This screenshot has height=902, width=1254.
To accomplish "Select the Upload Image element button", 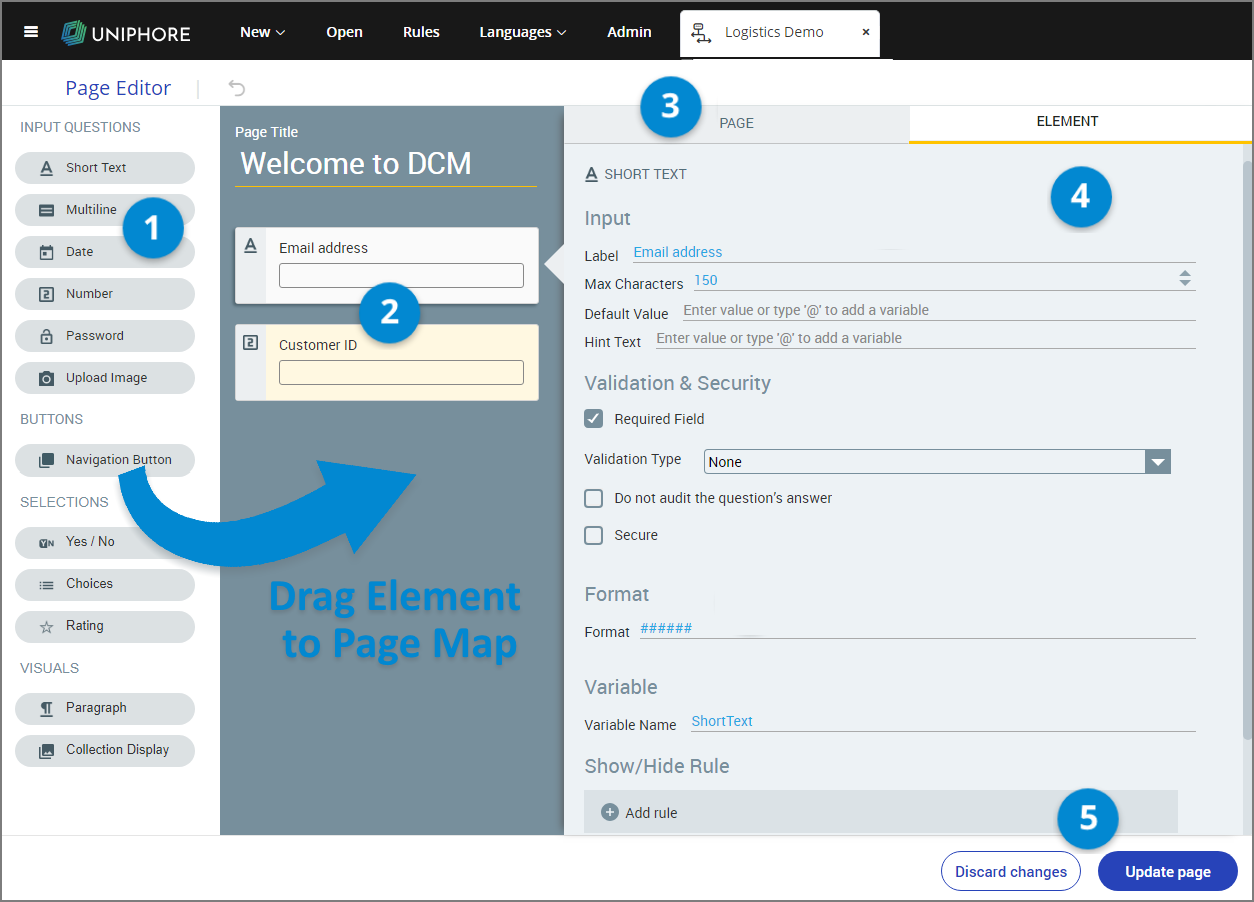I will click(105, 378).
